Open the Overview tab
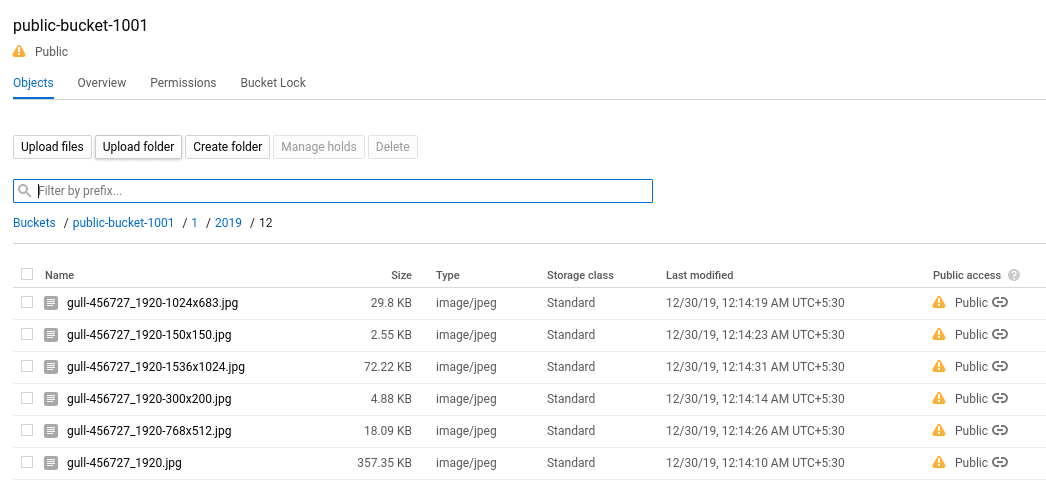1046x484 pixels. 101,83
